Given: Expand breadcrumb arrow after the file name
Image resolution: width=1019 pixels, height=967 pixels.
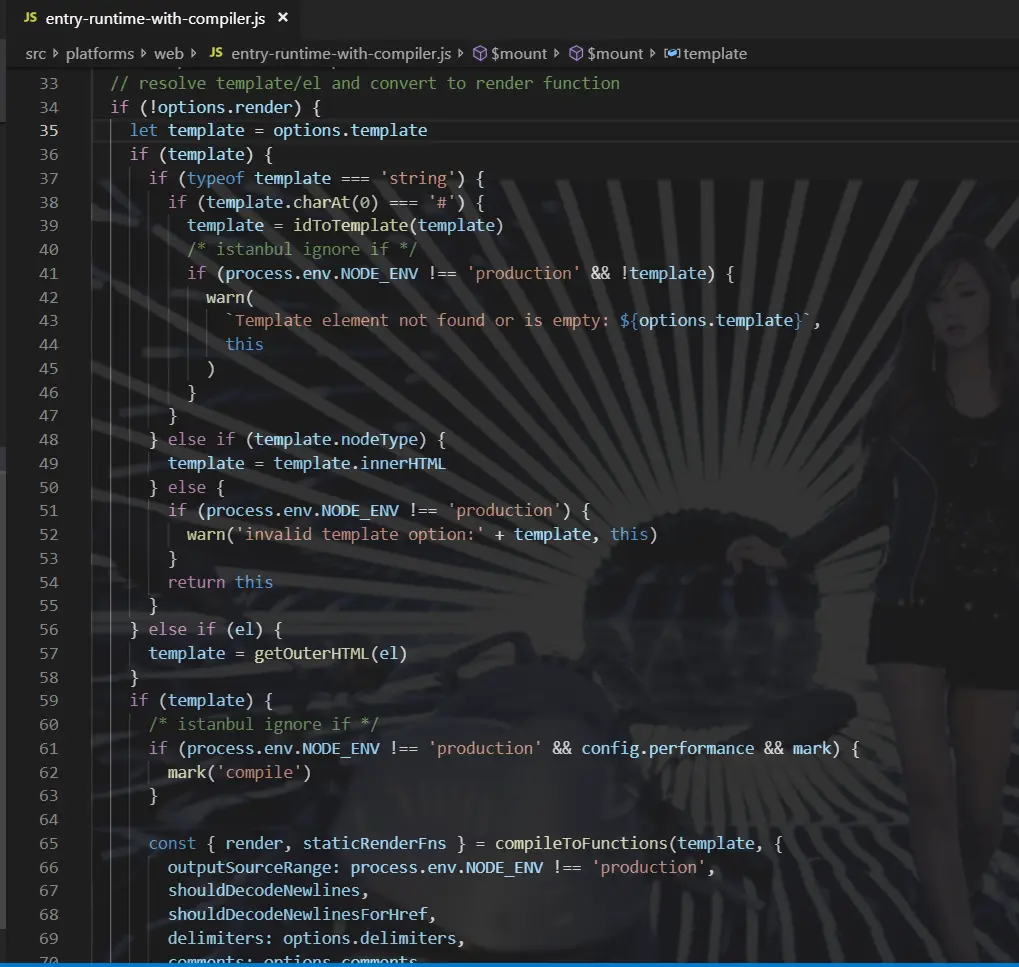Looking at the screenshot, I should coord(461,53).
